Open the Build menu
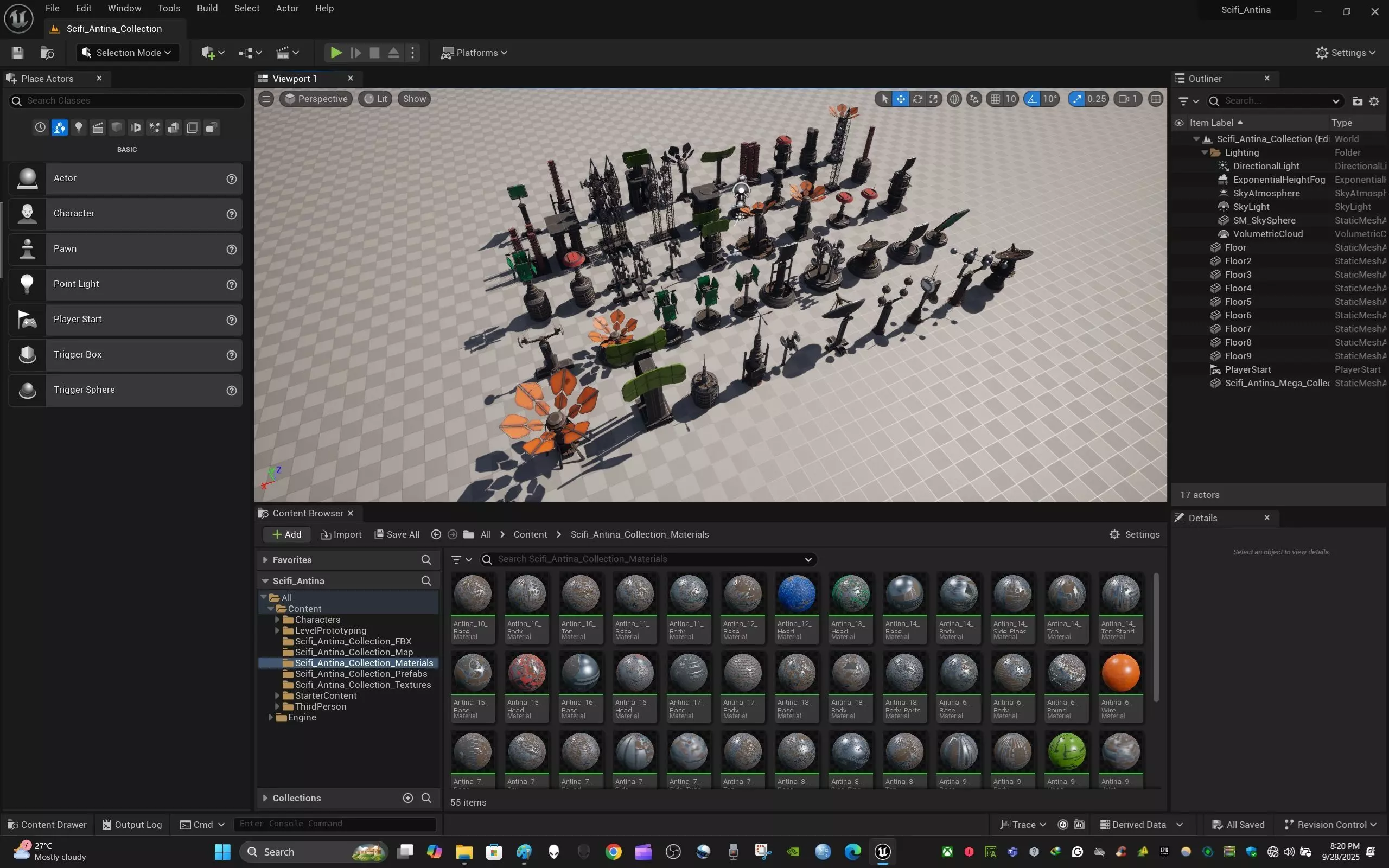 207,8
